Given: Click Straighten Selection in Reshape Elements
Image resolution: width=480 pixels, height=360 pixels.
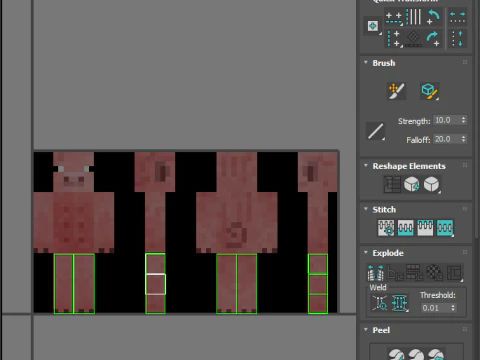Looking at the screenshot, I should pos(392,184).
